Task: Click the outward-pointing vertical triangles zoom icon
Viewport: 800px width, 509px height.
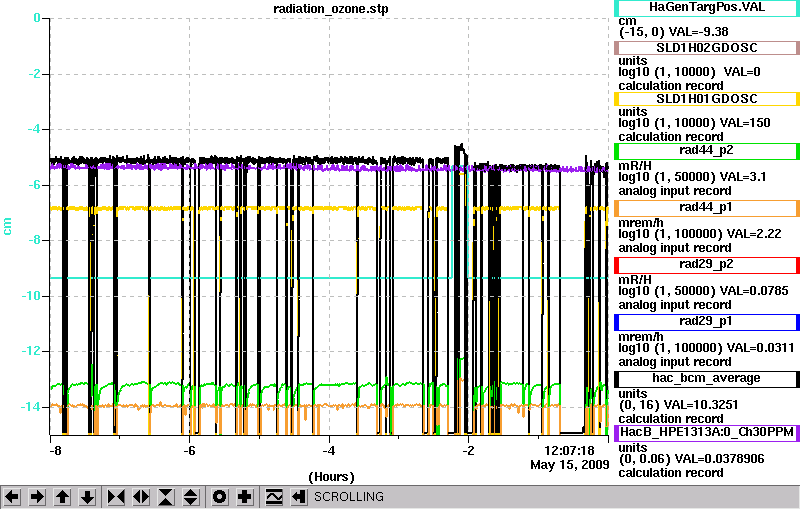Action: coord(191,497)
